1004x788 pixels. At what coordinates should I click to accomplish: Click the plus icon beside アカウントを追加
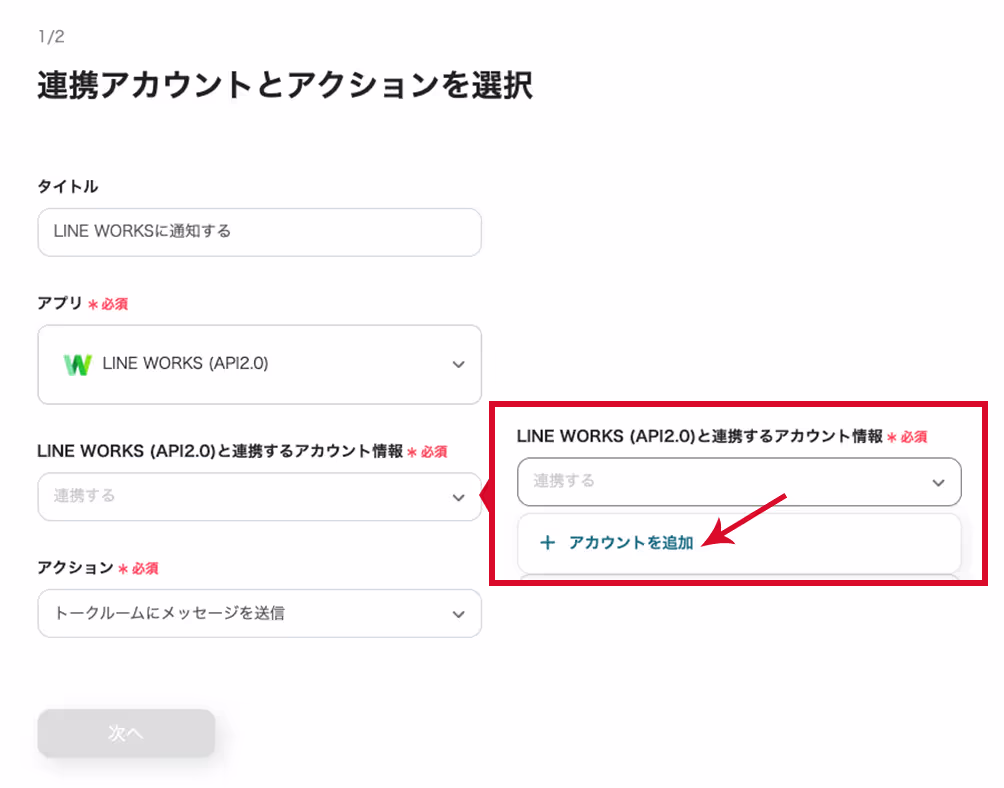click(x=547, y=543)
